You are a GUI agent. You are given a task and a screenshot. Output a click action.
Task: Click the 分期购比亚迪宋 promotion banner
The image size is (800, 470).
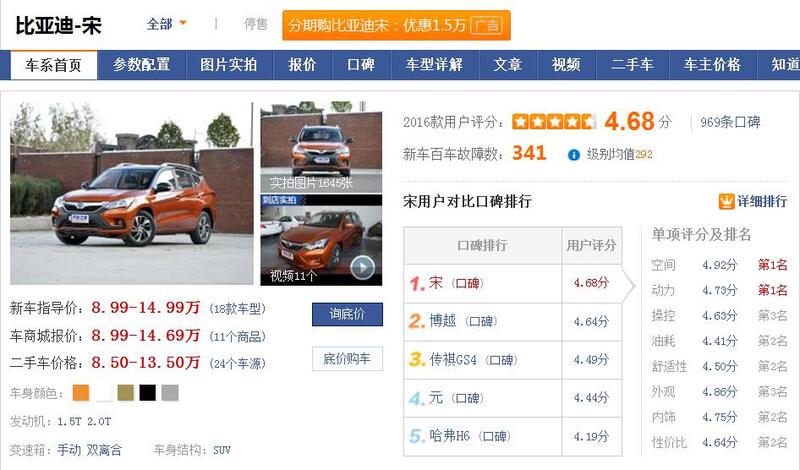click(x=396, y=25)
